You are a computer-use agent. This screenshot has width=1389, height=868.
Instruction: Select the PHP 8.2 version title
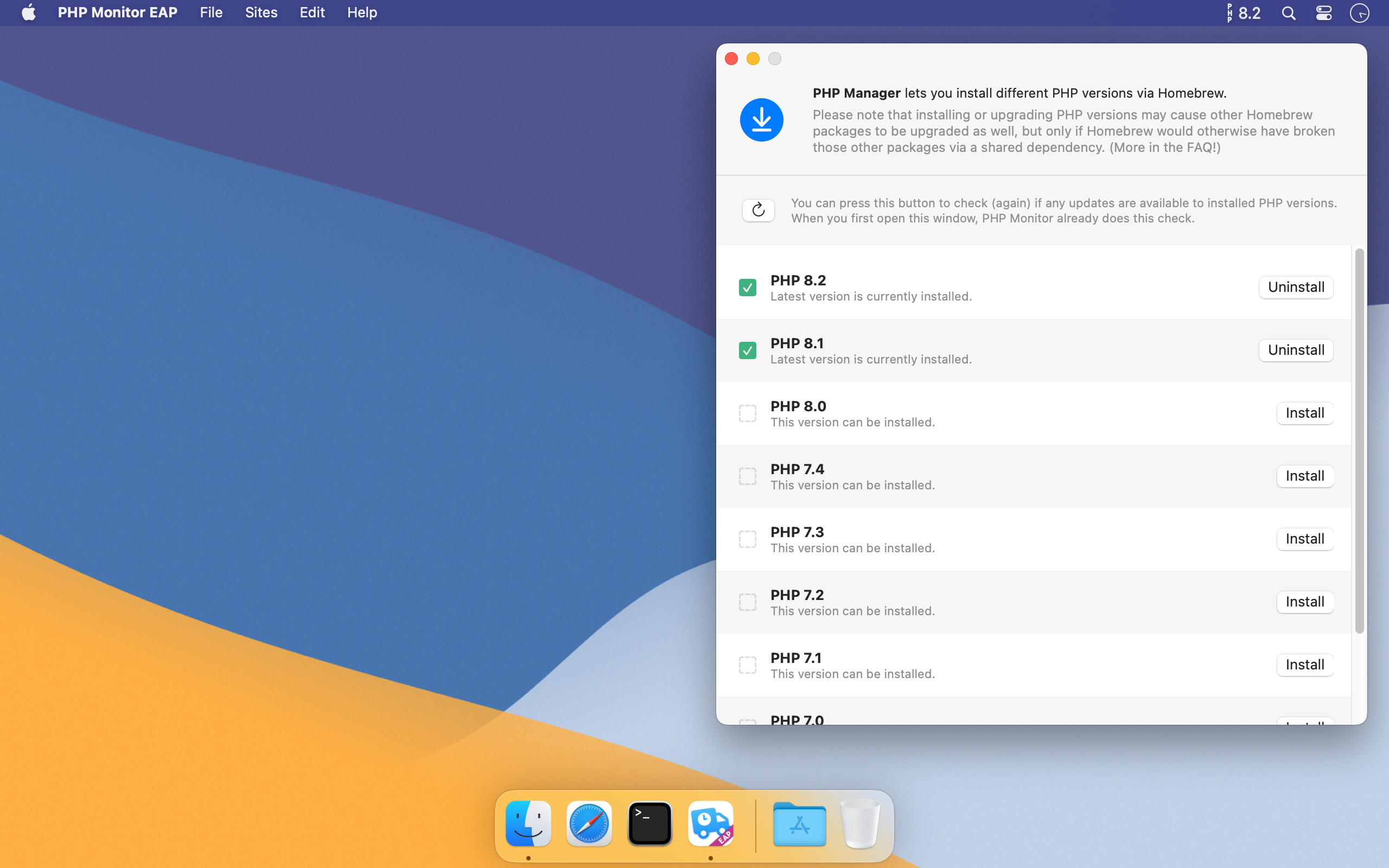click(x=798, y=280)
